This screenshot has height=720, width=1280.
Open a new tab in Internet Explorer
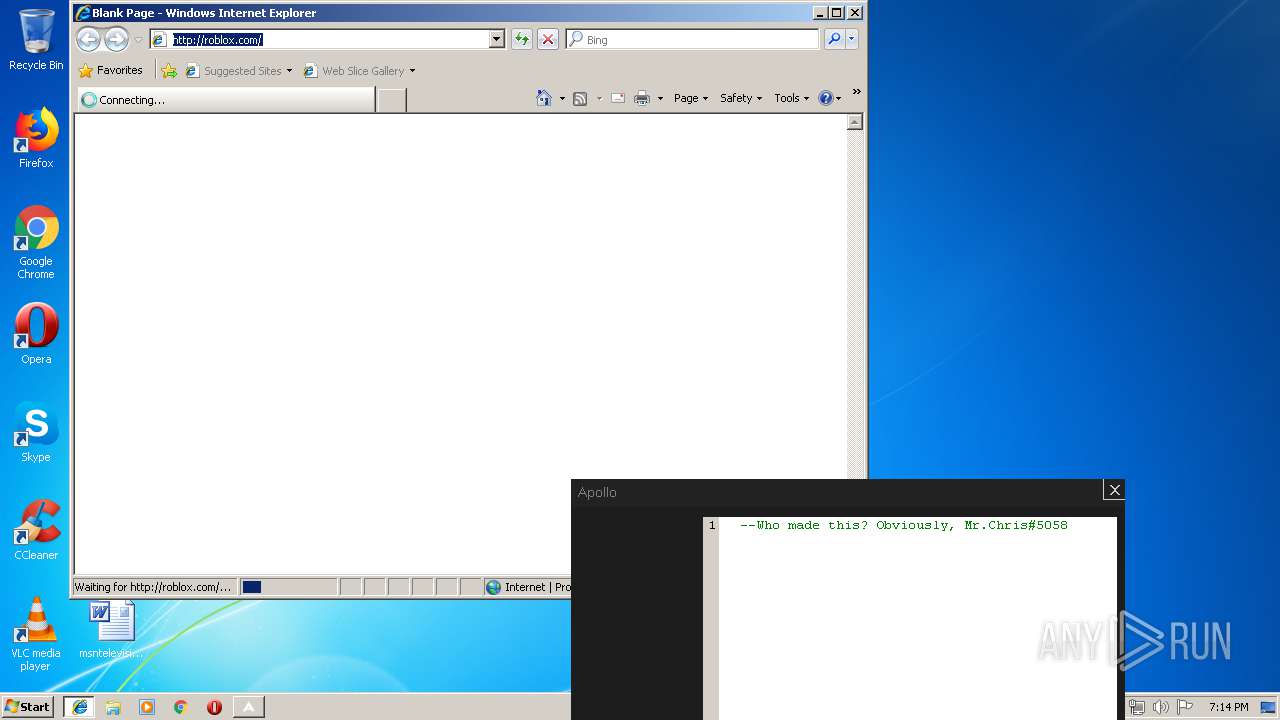point(392,99)
